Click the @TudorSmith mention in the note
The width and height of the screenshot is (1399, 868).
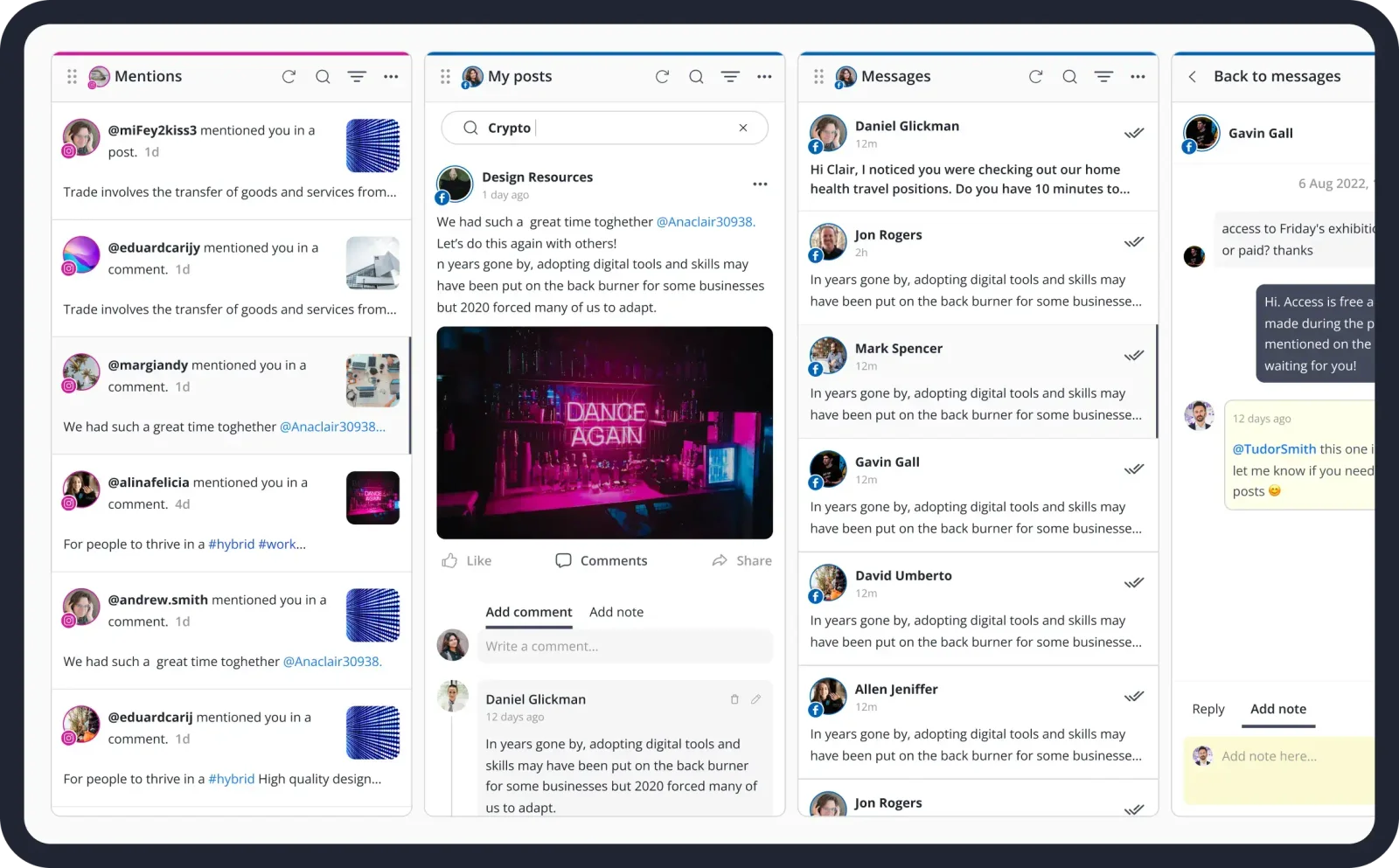1274,448
